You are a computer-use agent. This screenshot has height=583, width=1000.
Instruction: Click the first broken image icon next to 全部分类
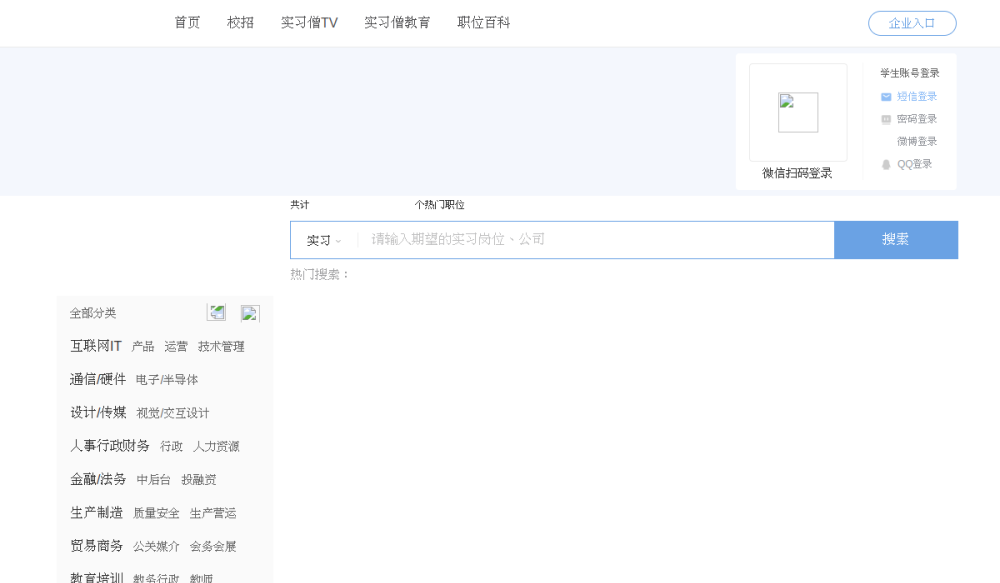pyautogui.click(x=217, y=313)
